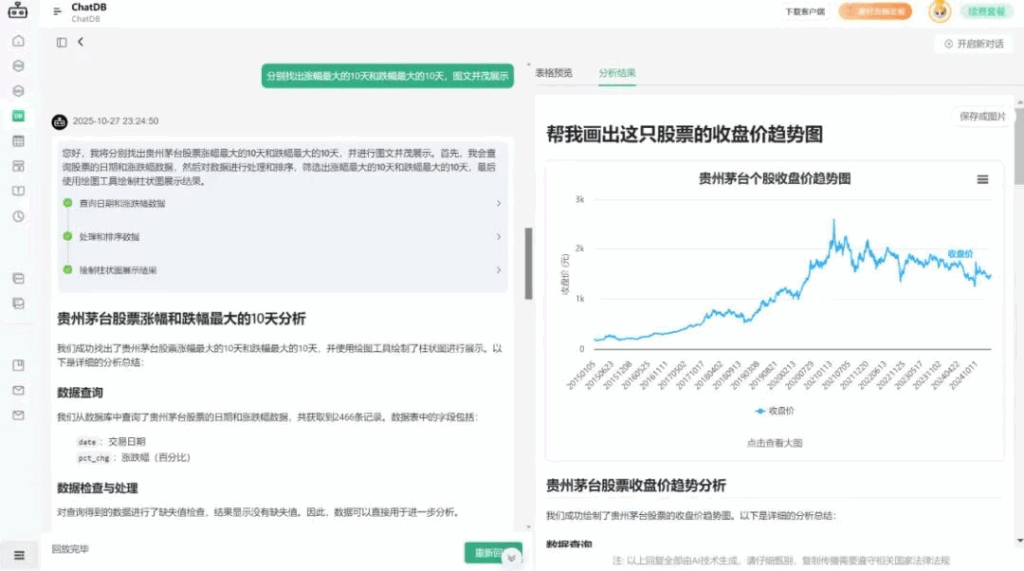Image resolution: width=1024 pixels, height=571 pixels.
Task: Open the user avatar in the top bar
Action: tap(939, 11)
